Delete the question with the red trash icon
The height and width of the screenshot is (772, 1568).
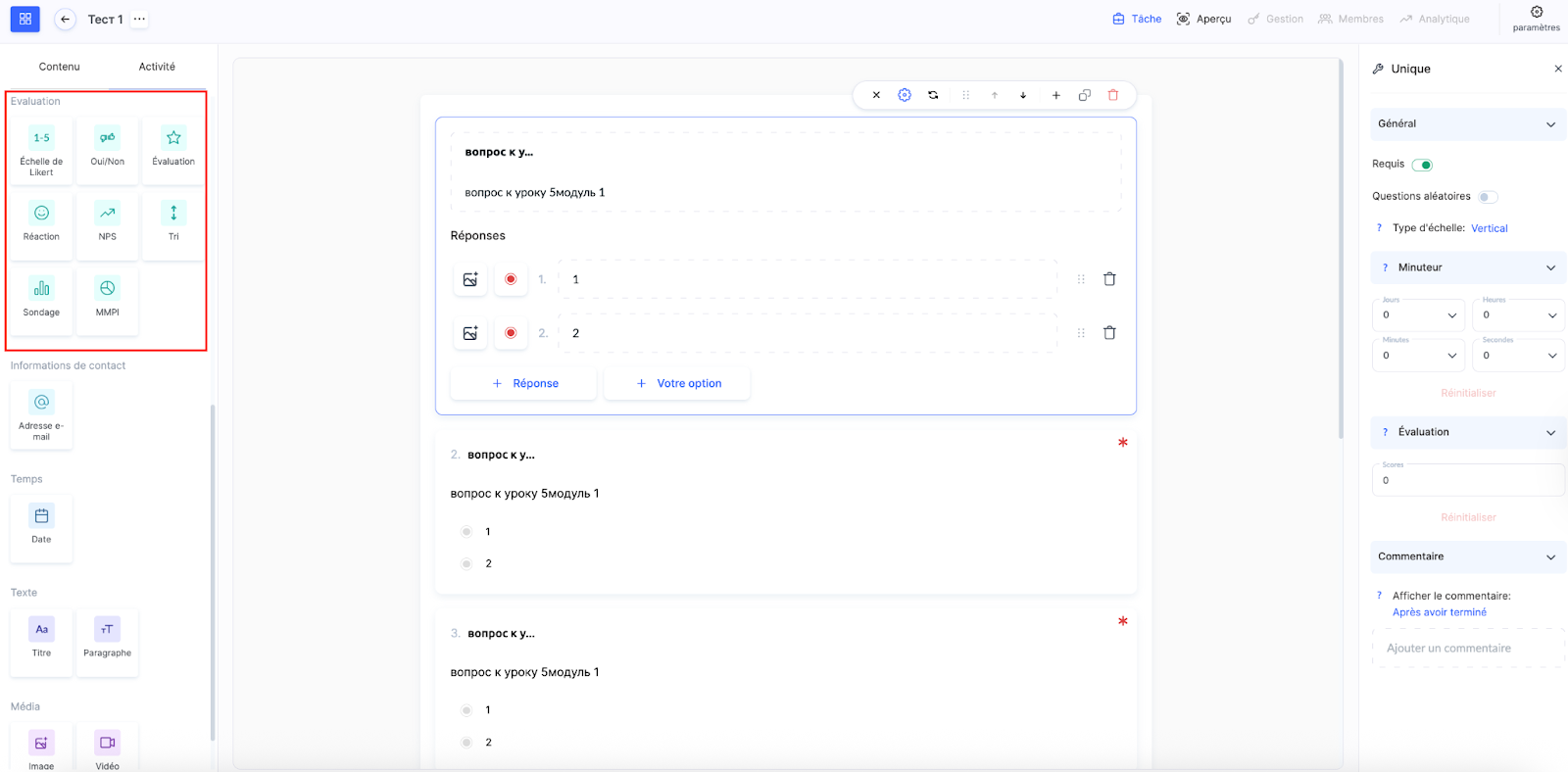point(1113,95)
